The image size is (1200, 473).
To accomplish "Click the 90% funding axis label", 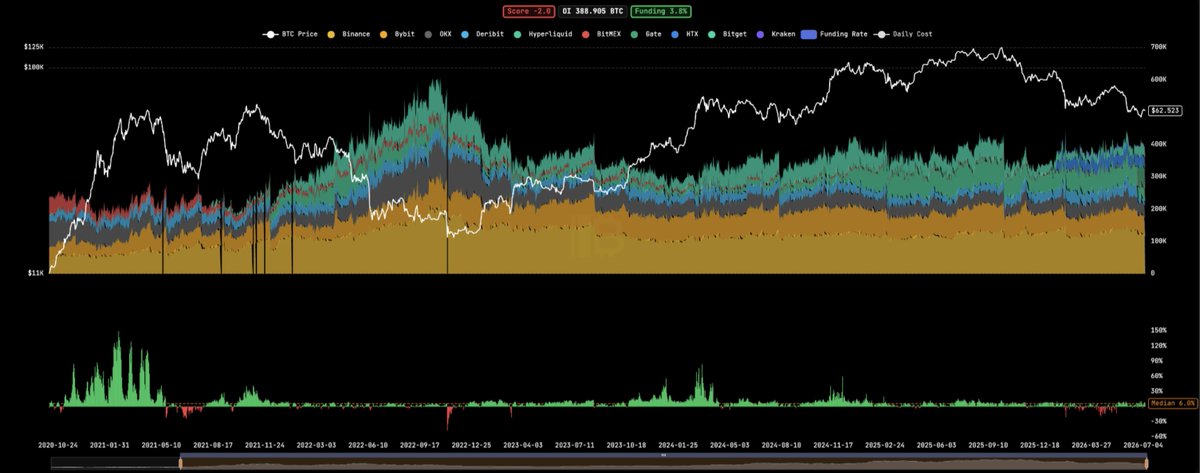I will click(x=1158, y=360).
